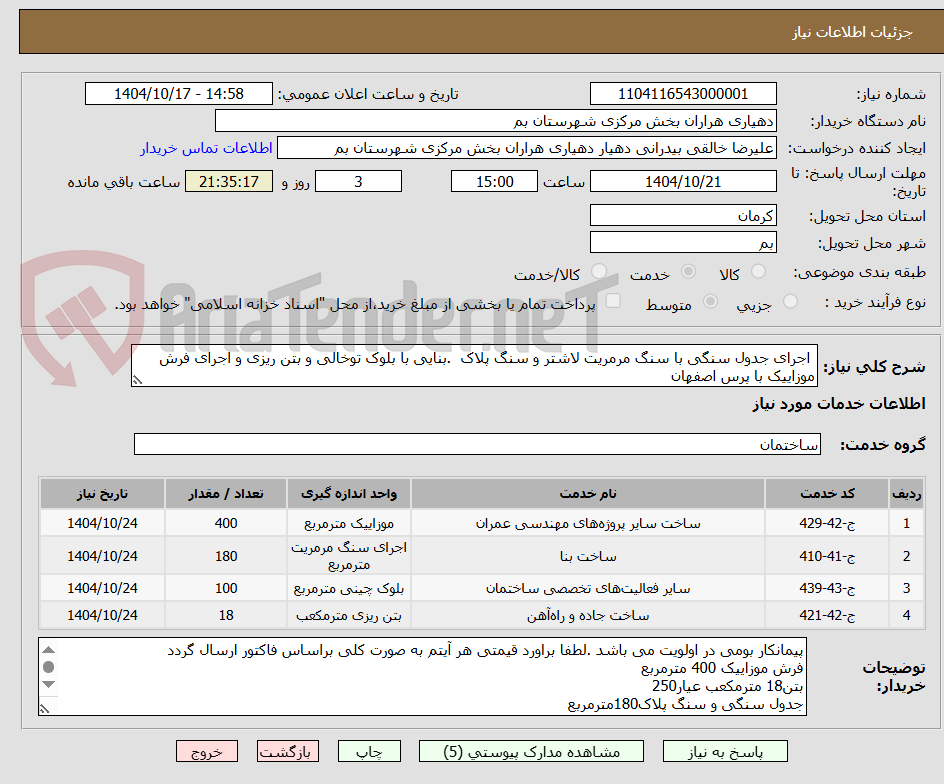Click the خروج exit button
The image size is (944, 784).
(206, 751)
